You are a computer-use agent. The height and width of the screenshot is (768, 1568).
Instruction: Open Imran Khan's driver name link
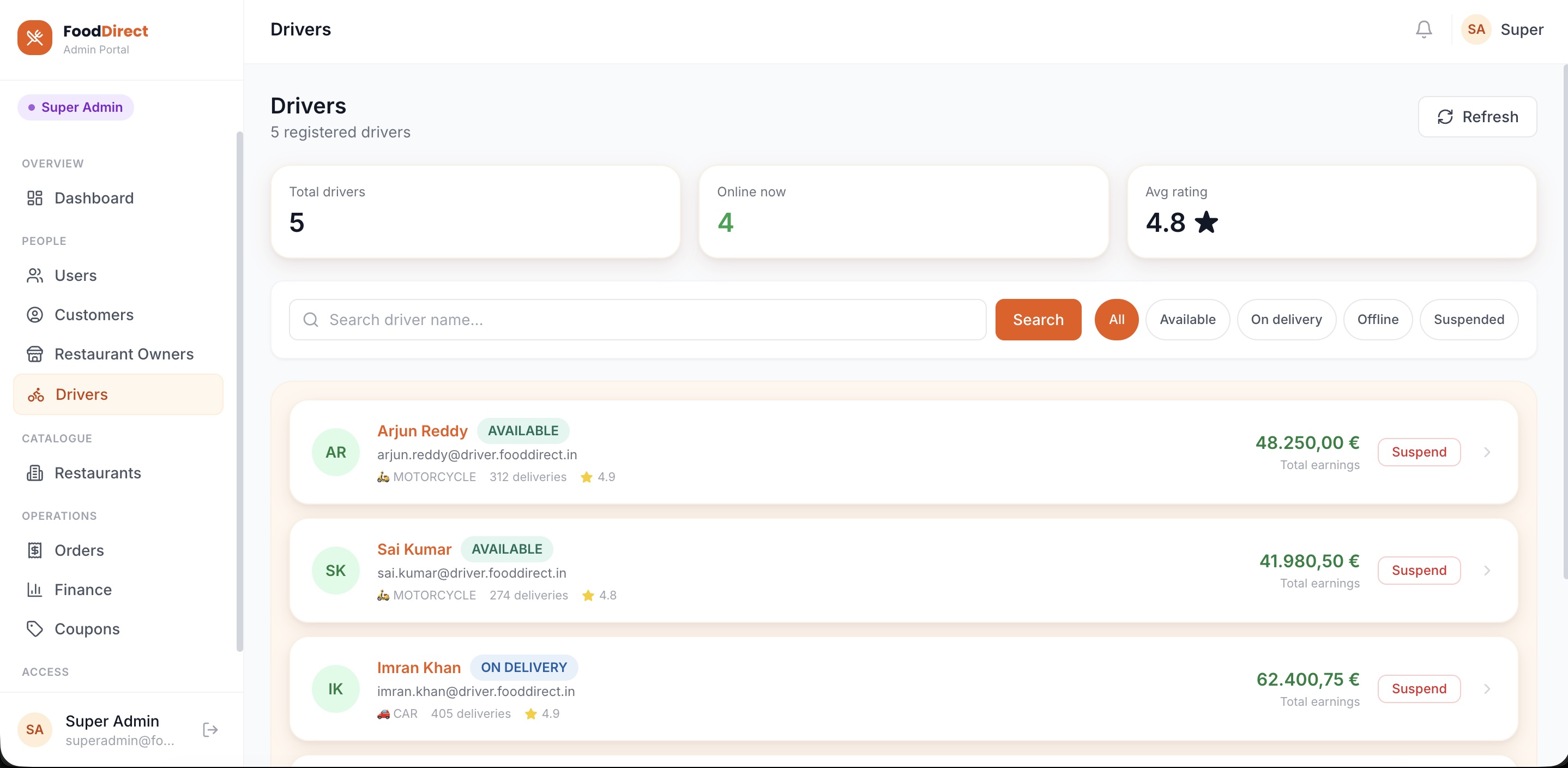(419, 668)
